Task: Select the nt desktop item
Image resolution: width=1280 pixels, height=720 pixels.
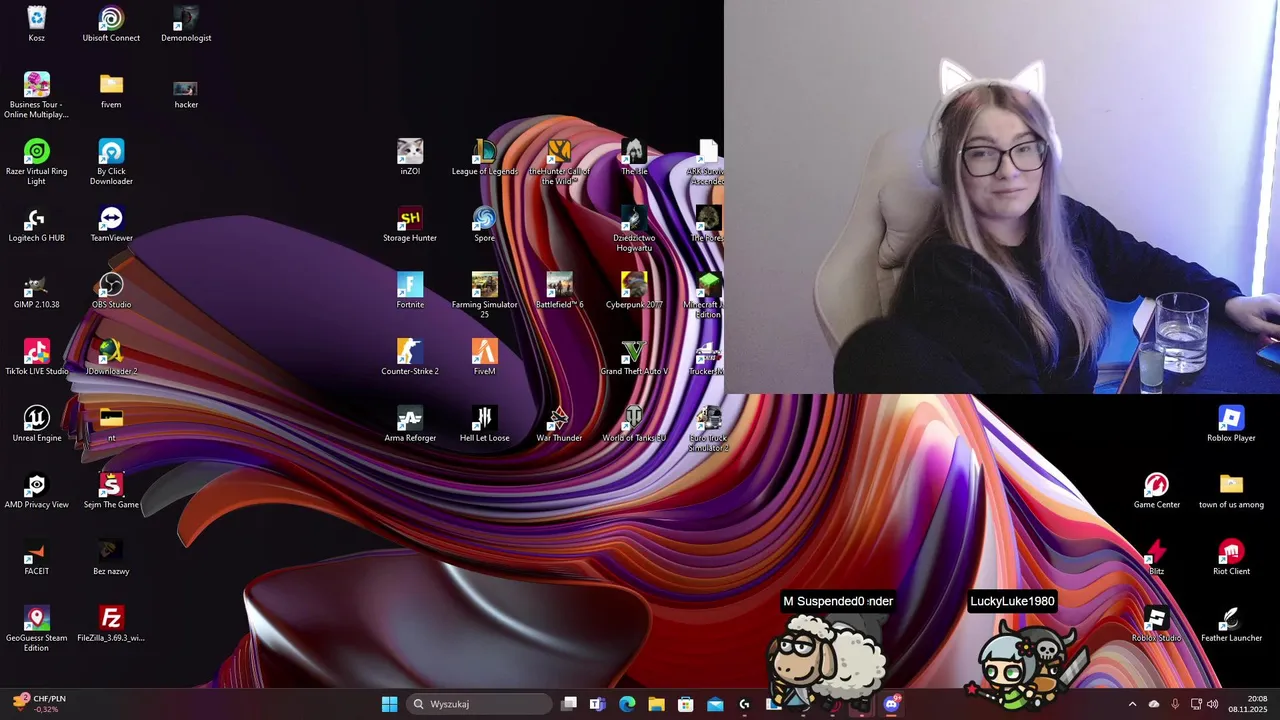Action: [x=111, y=424]
